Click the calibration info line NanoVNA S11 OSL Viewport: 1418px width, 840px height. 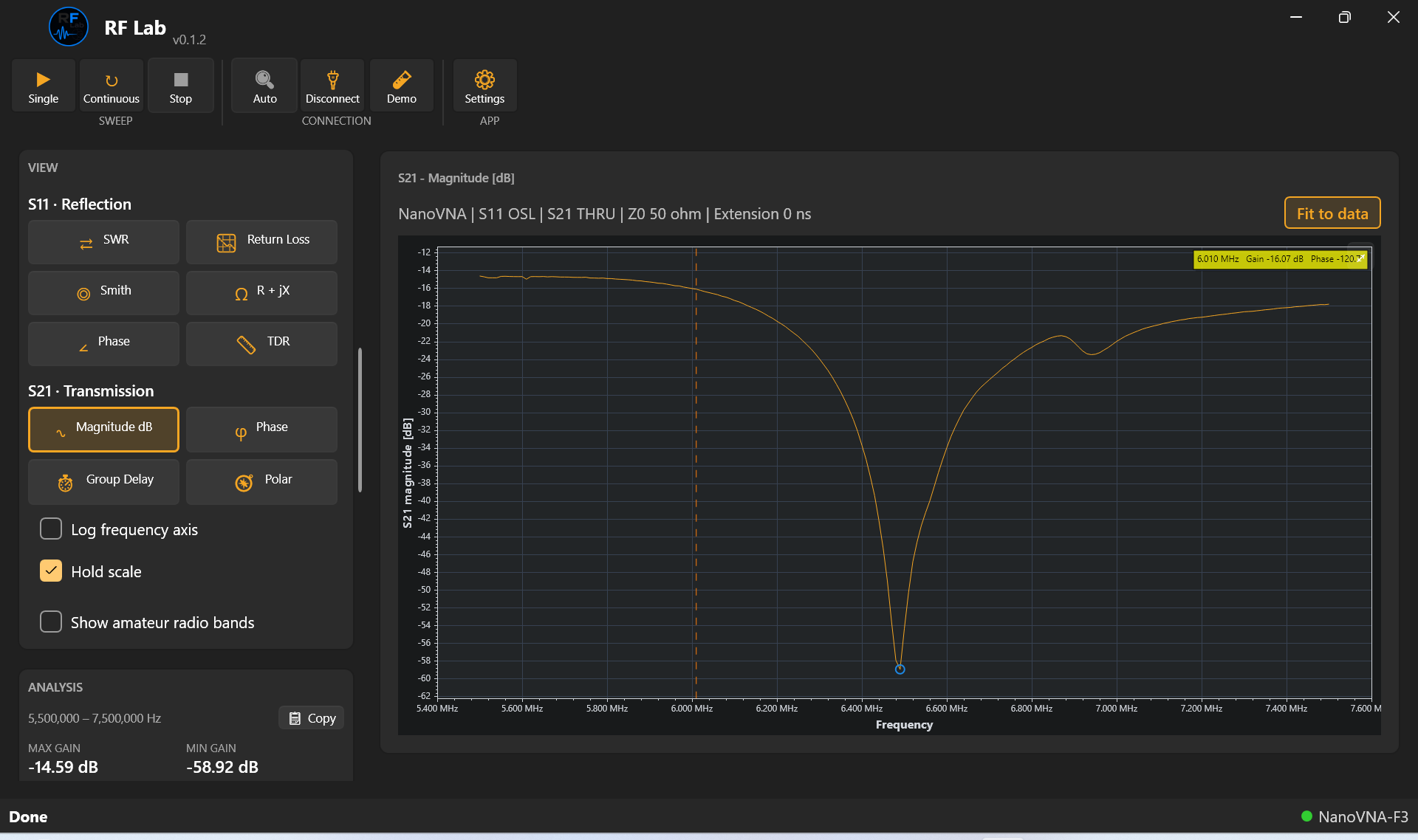coord(604,214)
